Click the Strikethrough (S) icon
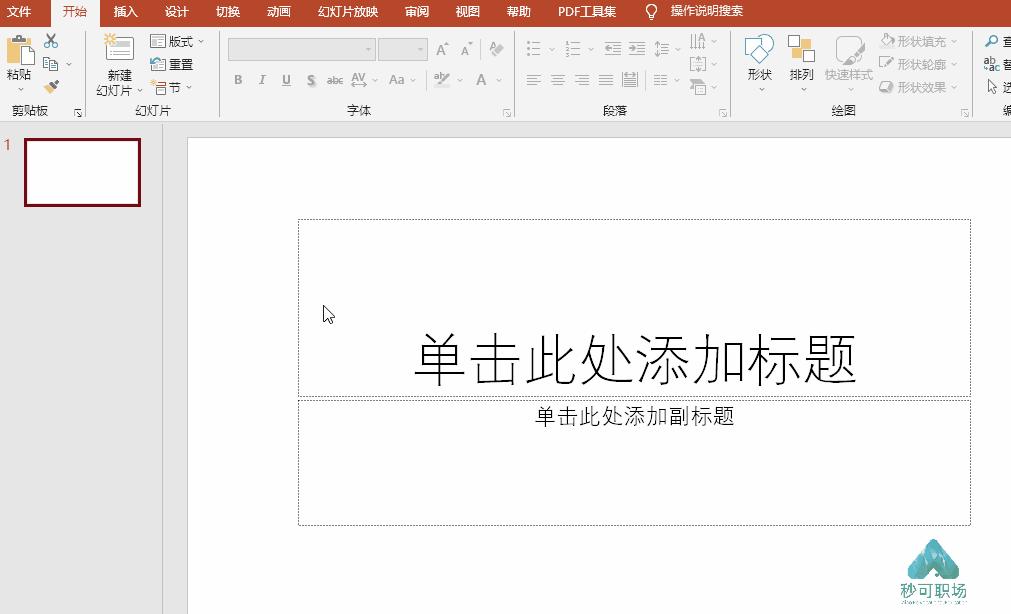This screenshot has width=1011, height=614. [x=311, y=80]
